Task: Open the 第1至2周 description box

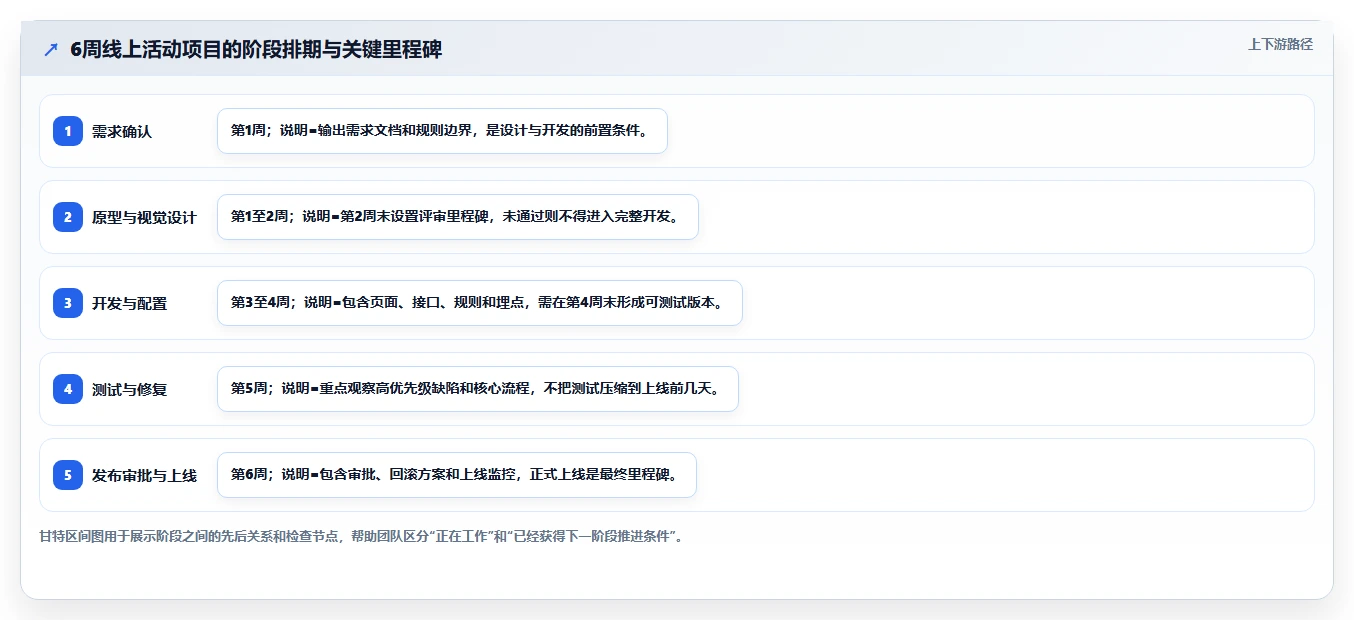Action: [457, 217]
